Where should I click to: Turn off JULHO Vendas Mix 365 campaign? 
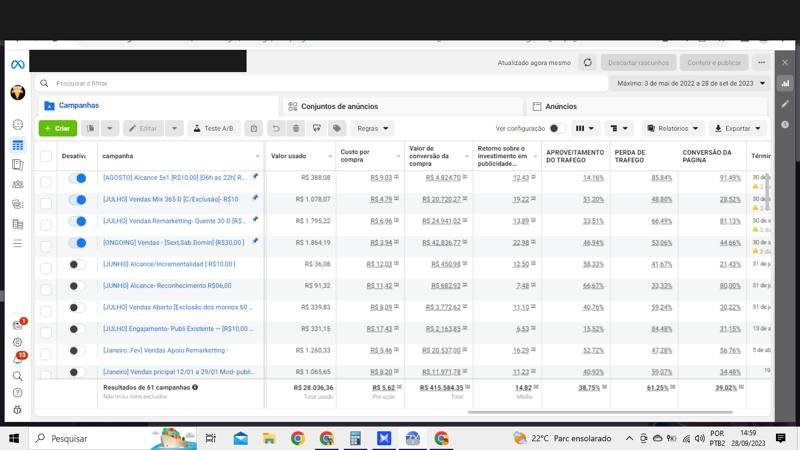pyautogui.click(x=78, y=199)
